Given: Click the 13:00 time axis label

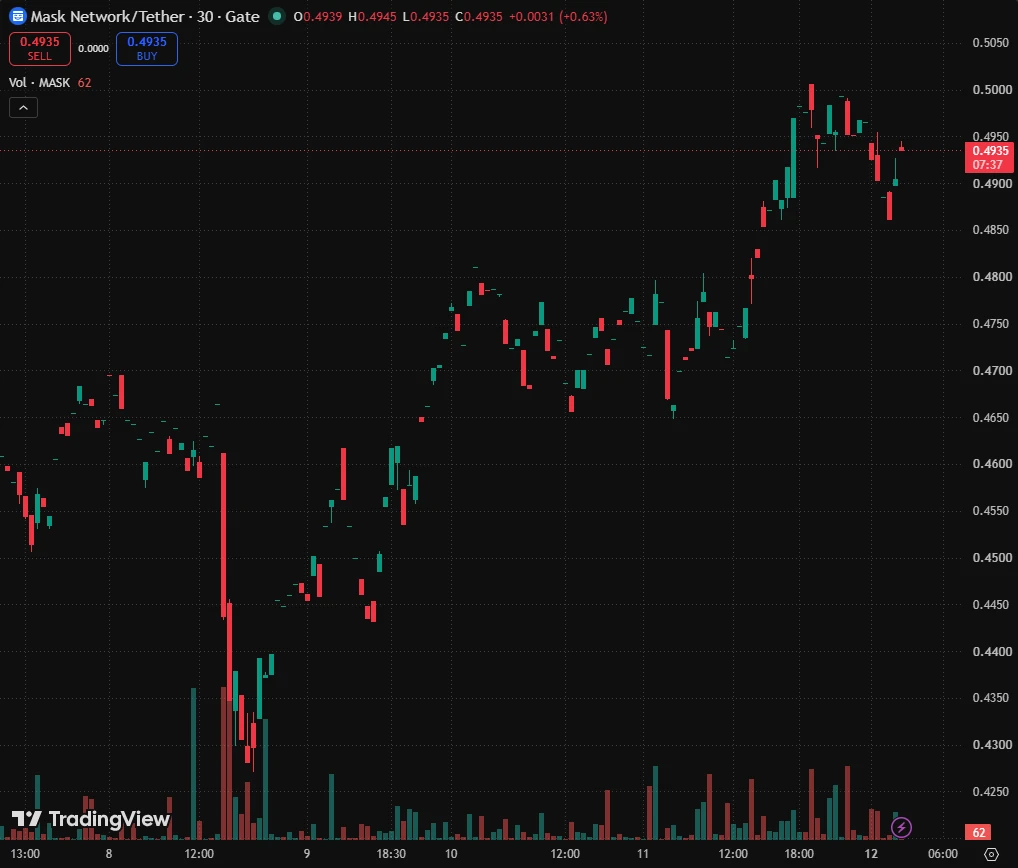Looking at the screenshot, I should [x=25, y=854].
